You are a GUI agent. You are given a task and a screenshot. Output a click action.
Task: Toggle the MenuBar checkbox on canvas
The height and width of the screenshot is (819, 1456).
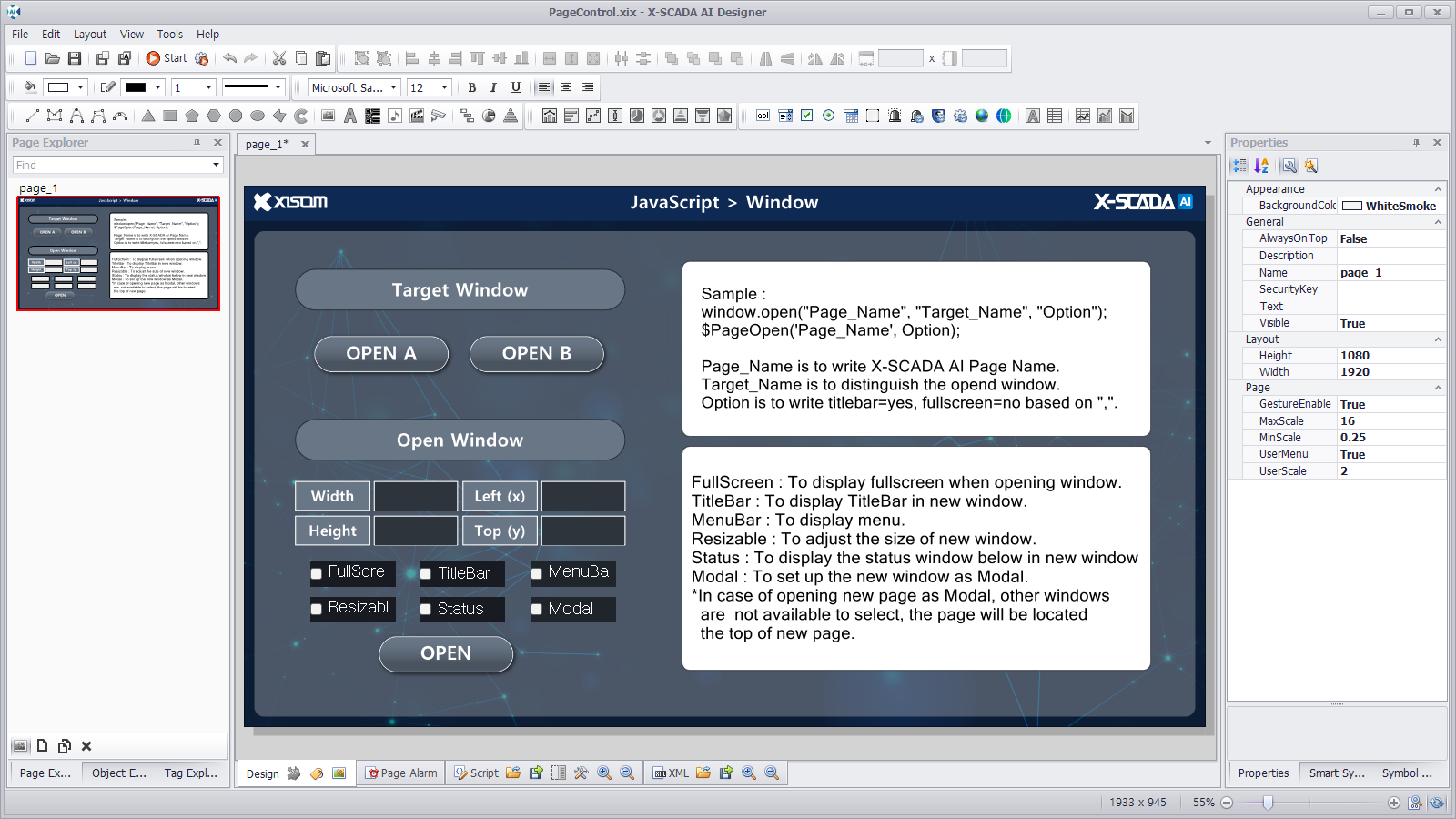click(537, 573)
